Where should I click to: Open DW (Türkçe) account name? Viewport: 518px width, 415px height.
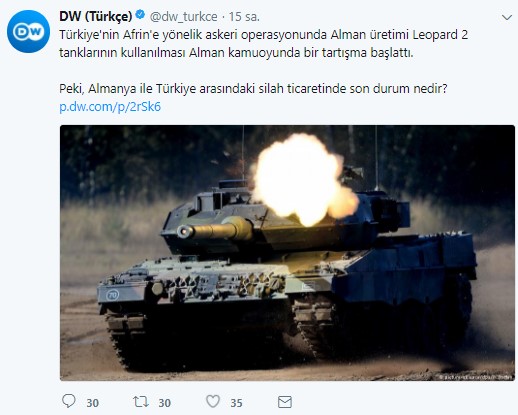click(x=96, y=16)
